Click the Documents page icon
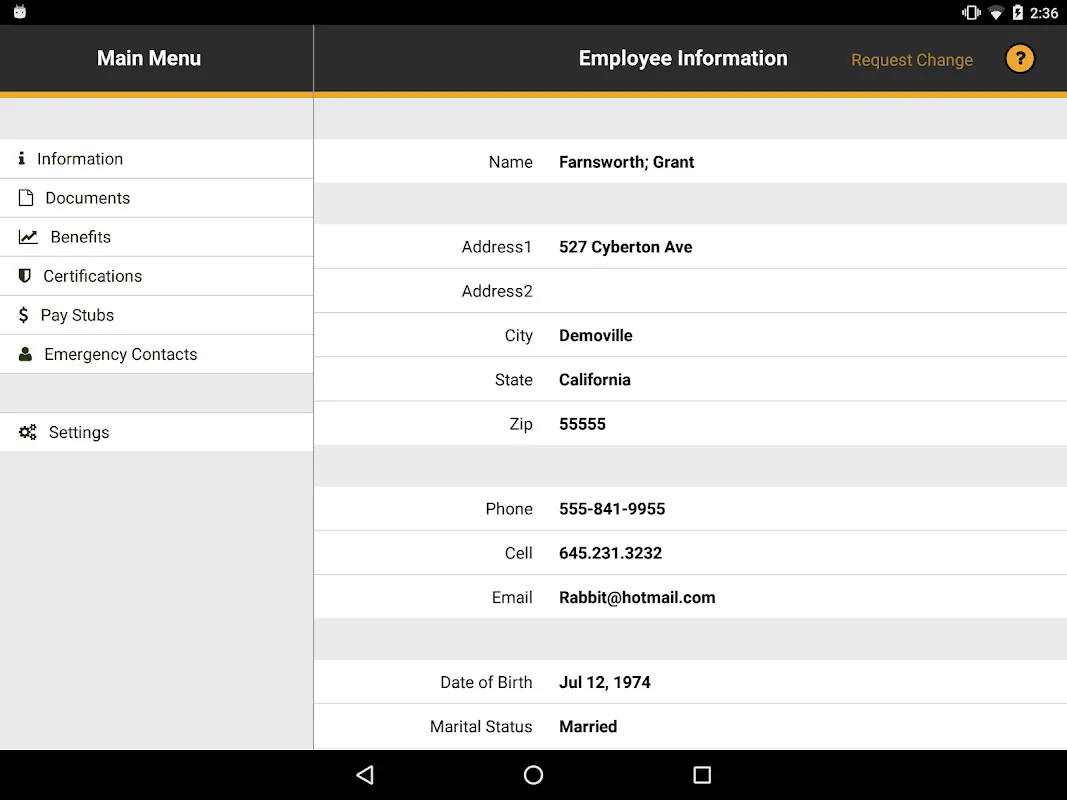The image size is (1067, 800). tap(26, 198)
